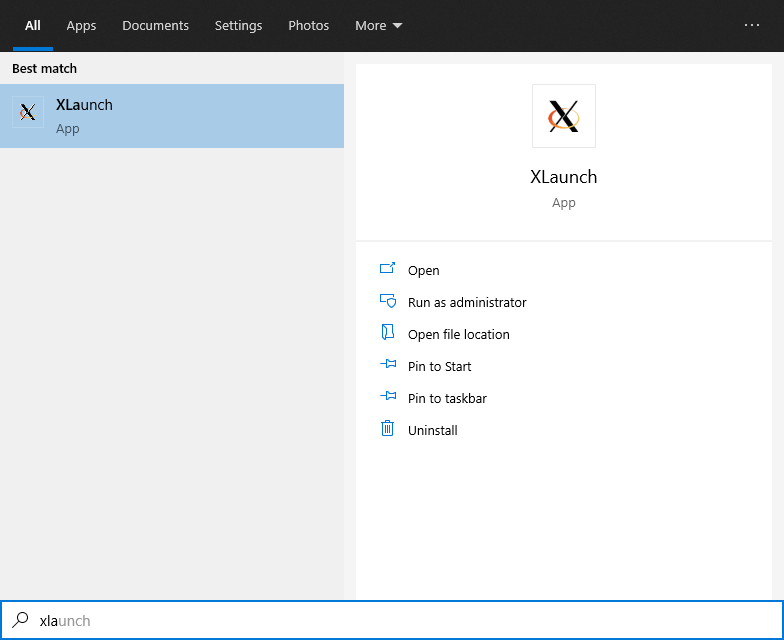
Task: Click the Uninstall trash can icon
Action: tap(388, 428)
